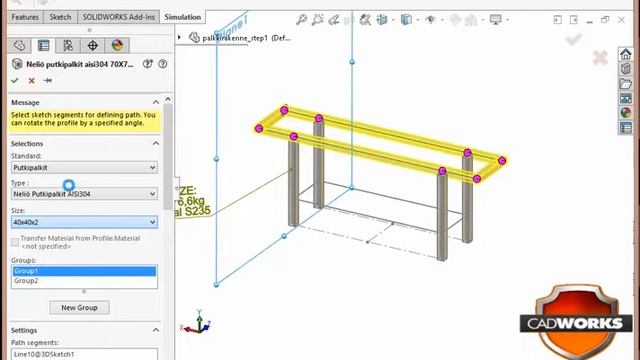Open the Display Style dropdown arrow
Screen dimensions: 640x360
click(x=418, y=20)
